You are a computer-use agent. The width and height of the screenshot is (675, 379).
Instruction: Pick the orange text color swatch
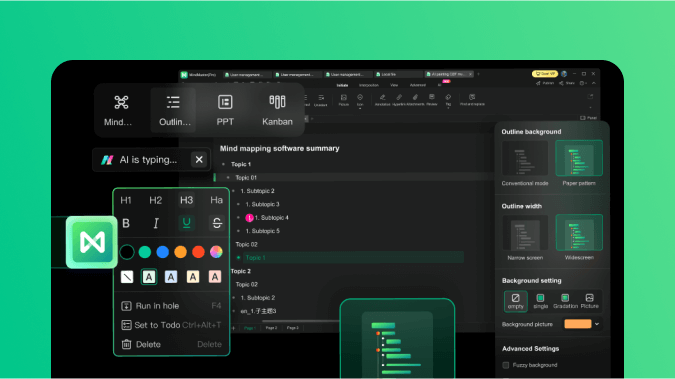(x=180, y=252)
